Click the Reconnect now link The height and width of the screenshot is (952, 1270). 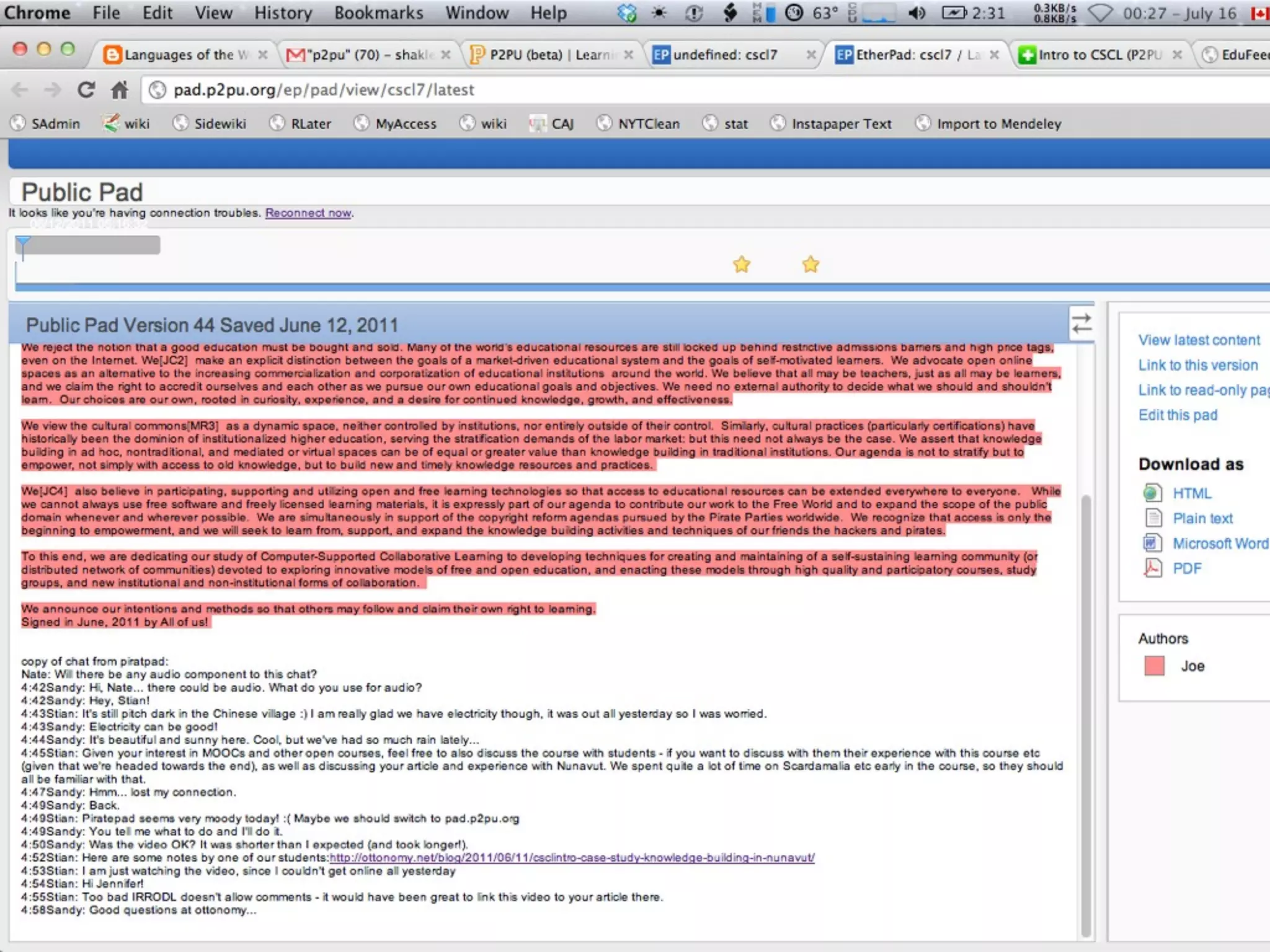[x=308, y=213]
